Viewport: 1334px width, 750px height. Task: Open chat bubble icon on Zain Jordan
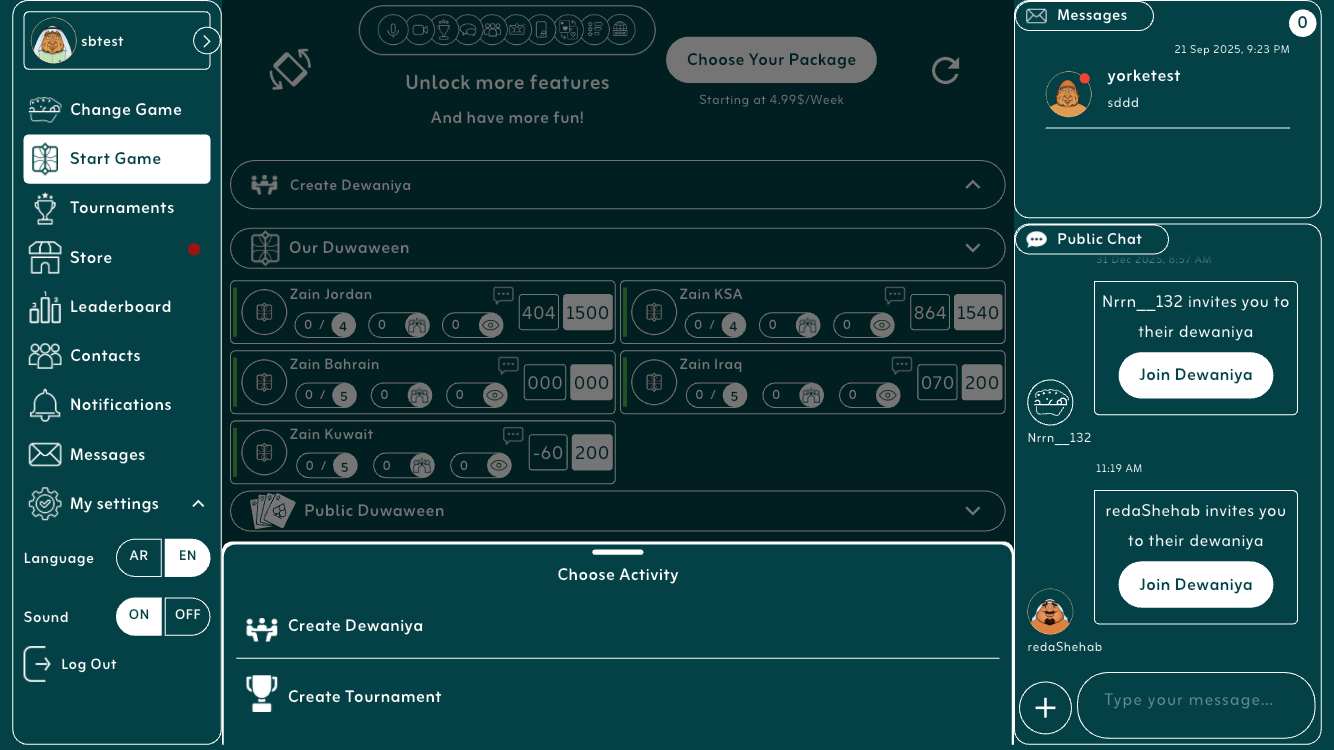pyautogui.click(x=503, y=295)
